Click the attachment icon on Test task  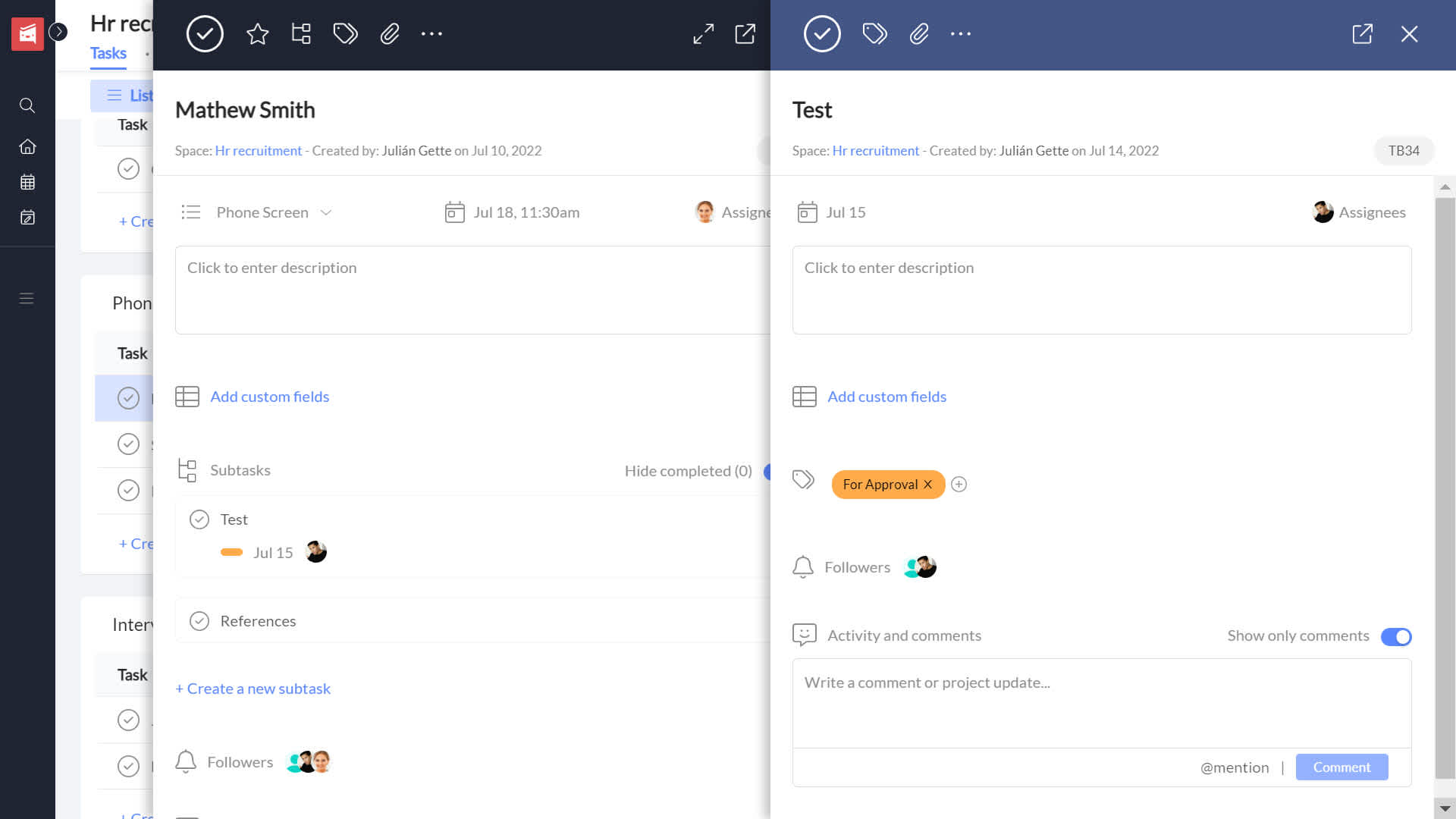(919, 33)
